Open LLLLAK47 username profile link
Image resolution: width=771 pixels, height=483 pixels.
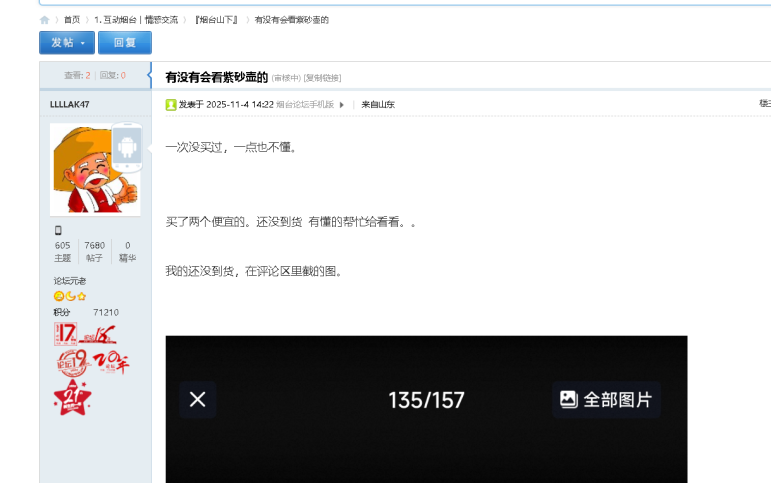(x=70, y=104)
